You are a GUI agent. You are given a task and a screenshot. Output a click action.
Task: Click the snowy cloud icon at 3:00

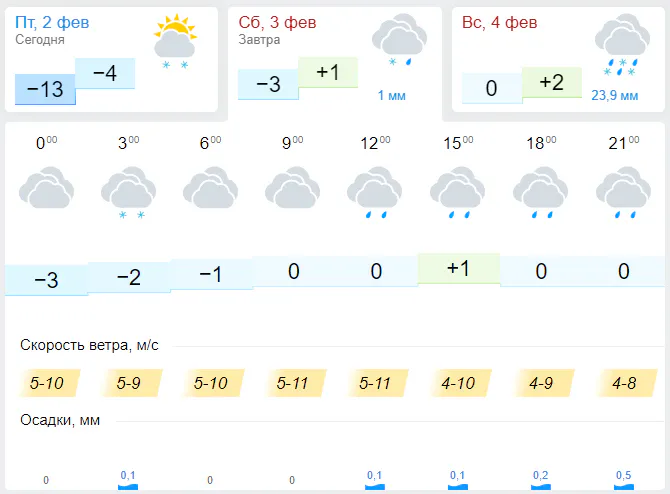click(128, 191)
